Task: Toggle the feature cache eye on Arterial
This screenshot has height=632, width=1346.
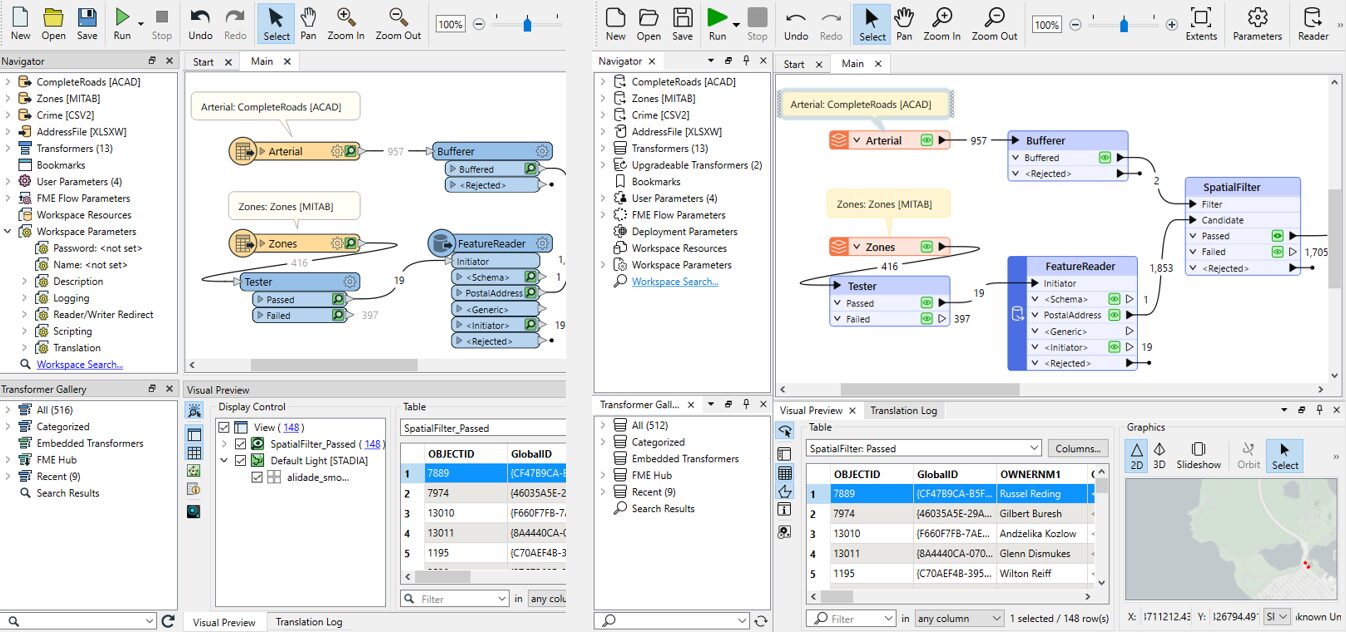Action: (x=926, y=141)
